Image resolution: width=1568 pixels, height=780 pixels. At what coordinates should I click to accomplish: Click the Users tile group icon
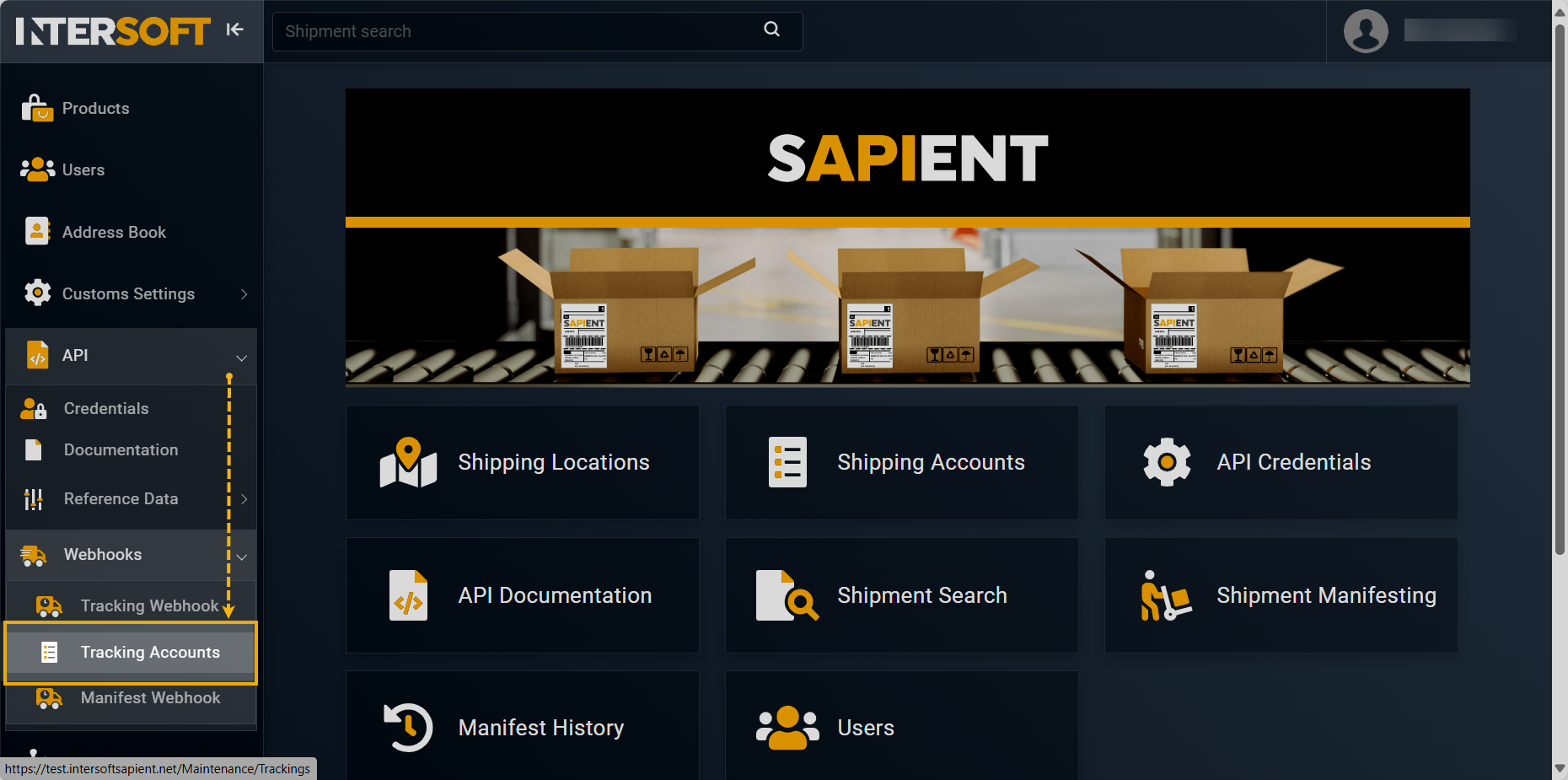click(x=787, y=727)
